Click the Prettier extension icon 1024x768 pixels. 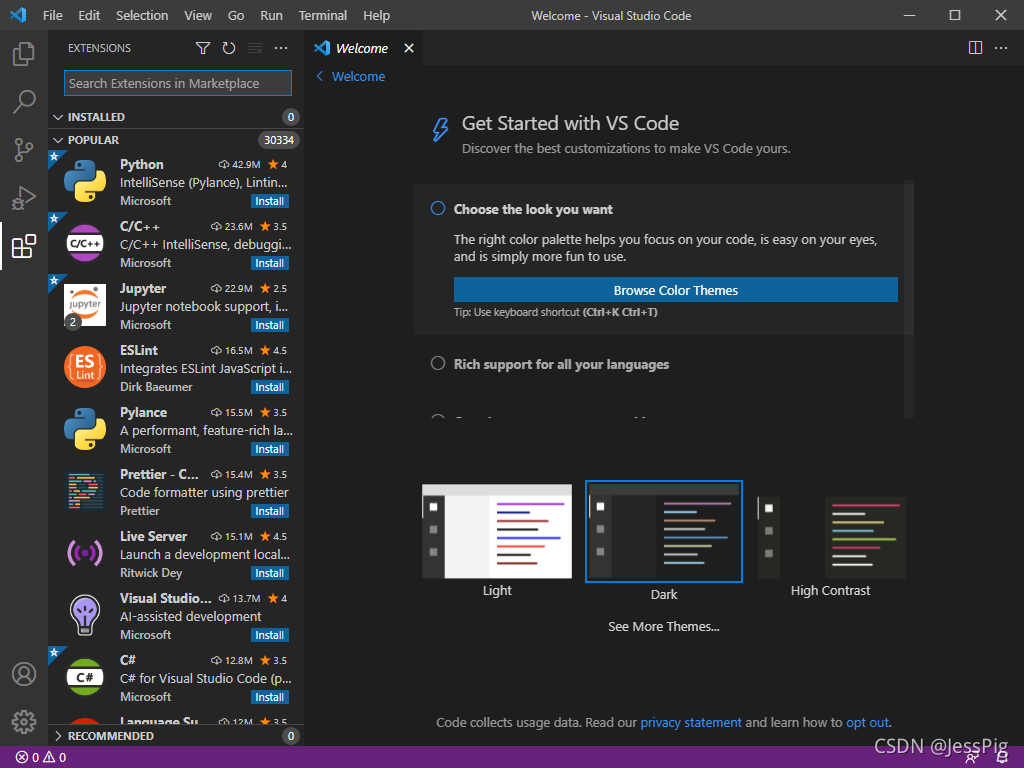pos(85,491)
